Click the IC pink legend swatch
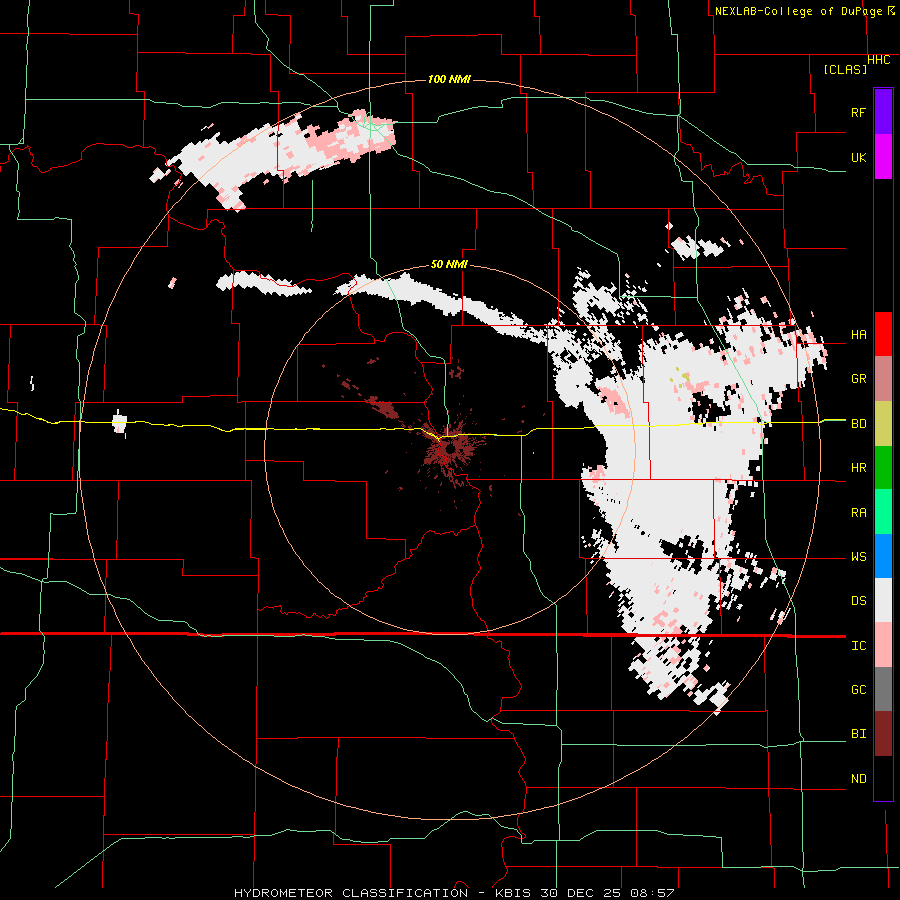Image resolution: width=900 pixels, height=900 pixels. [883, 645]
